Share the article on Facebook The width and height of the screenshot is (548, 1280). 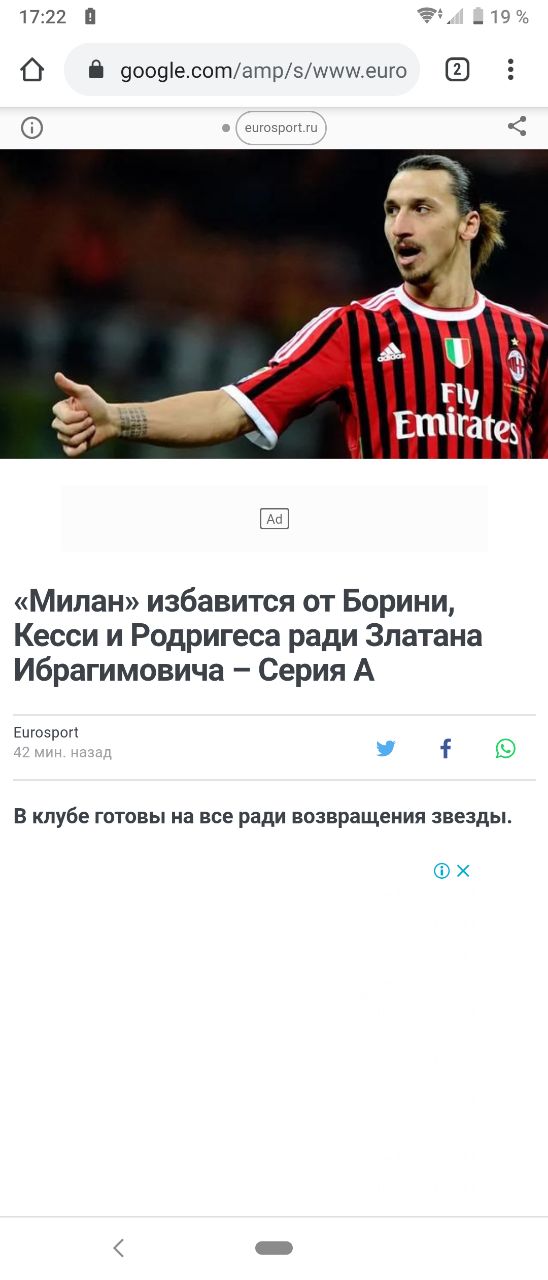446,748
